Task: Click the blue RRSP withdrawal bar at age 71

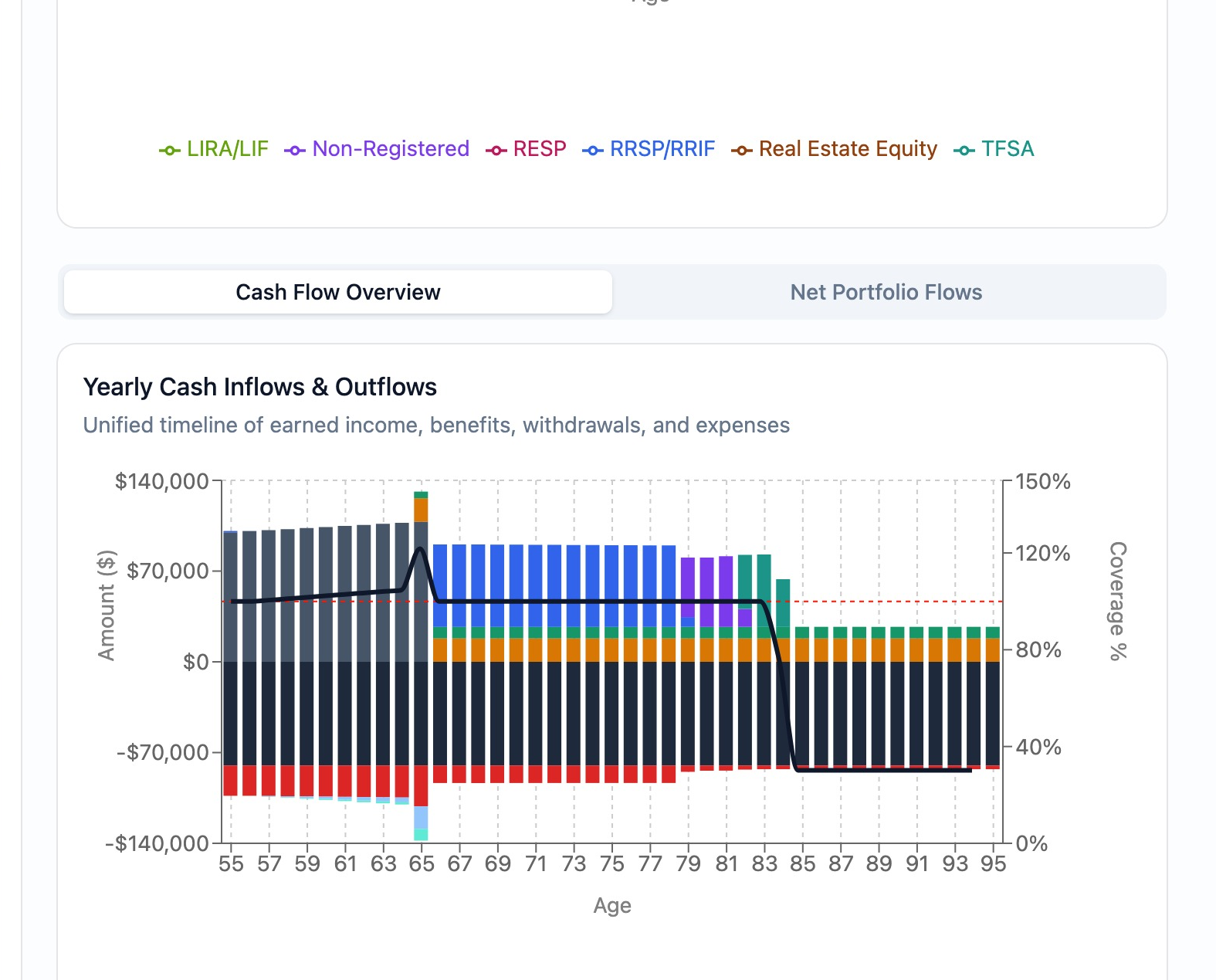Action: point(535,585)
